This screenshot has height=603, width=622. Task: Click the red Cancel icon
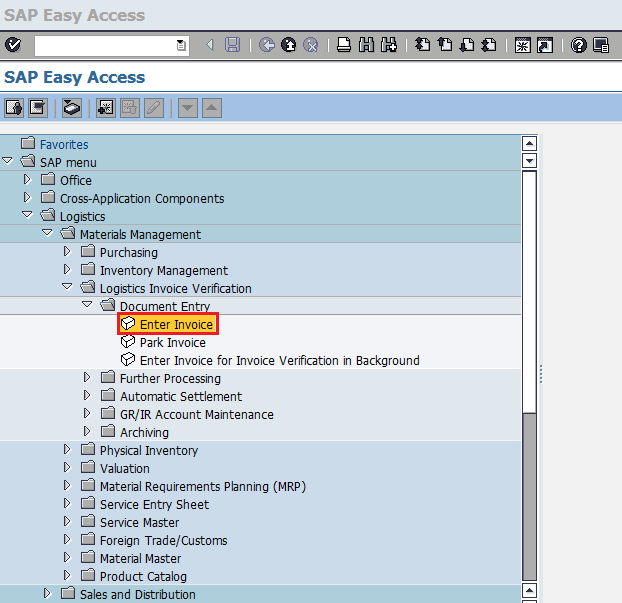[311, 45]
